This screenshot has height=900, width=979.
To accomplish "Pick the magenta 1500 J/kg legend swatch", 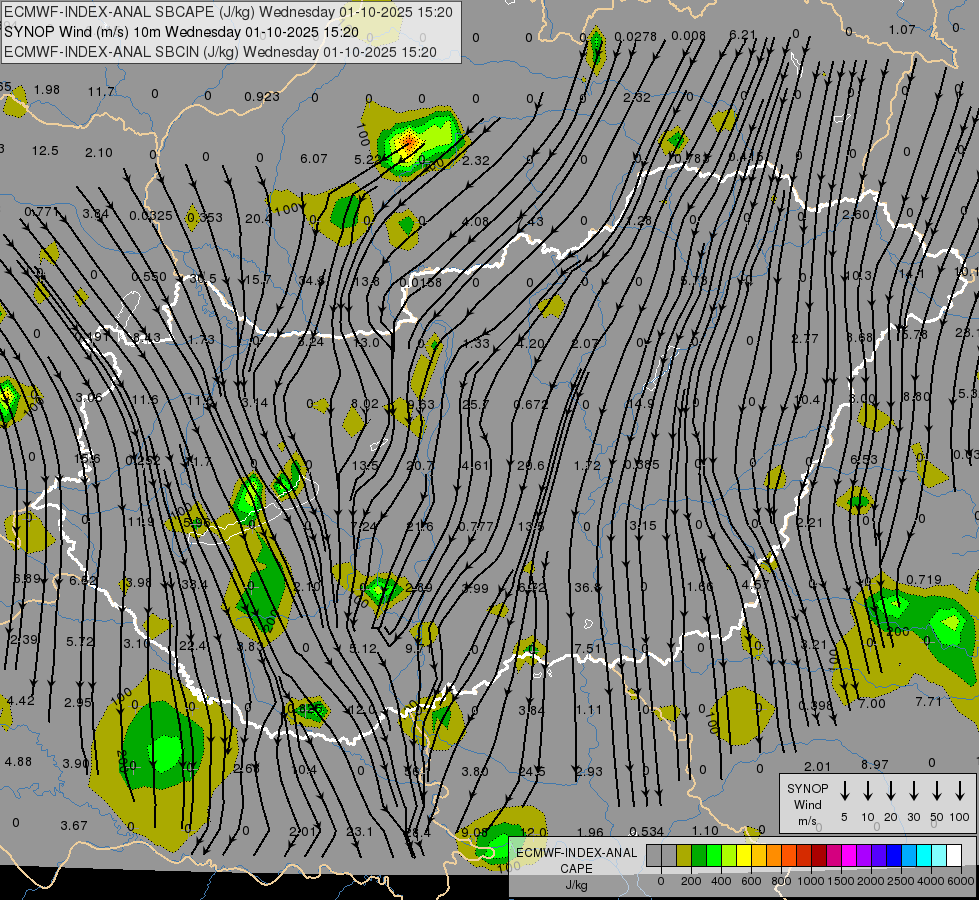I will [833, 855].
